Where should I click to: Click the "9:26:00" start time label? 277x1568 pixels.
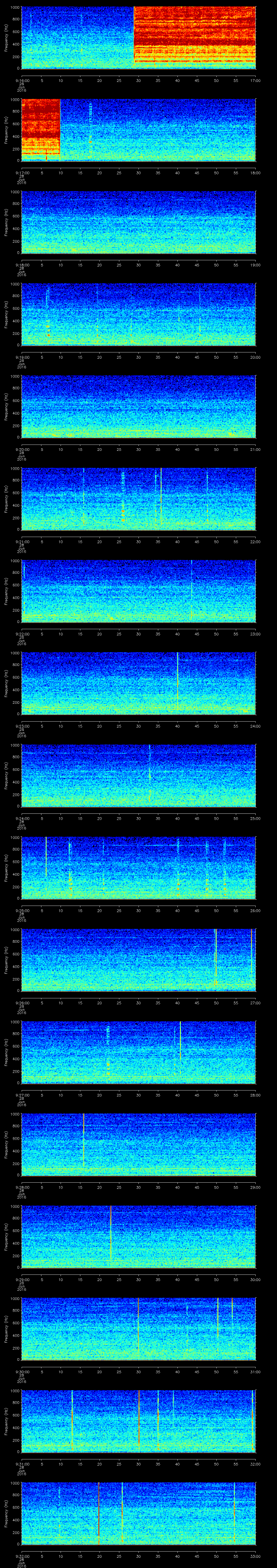point(22,1003)
